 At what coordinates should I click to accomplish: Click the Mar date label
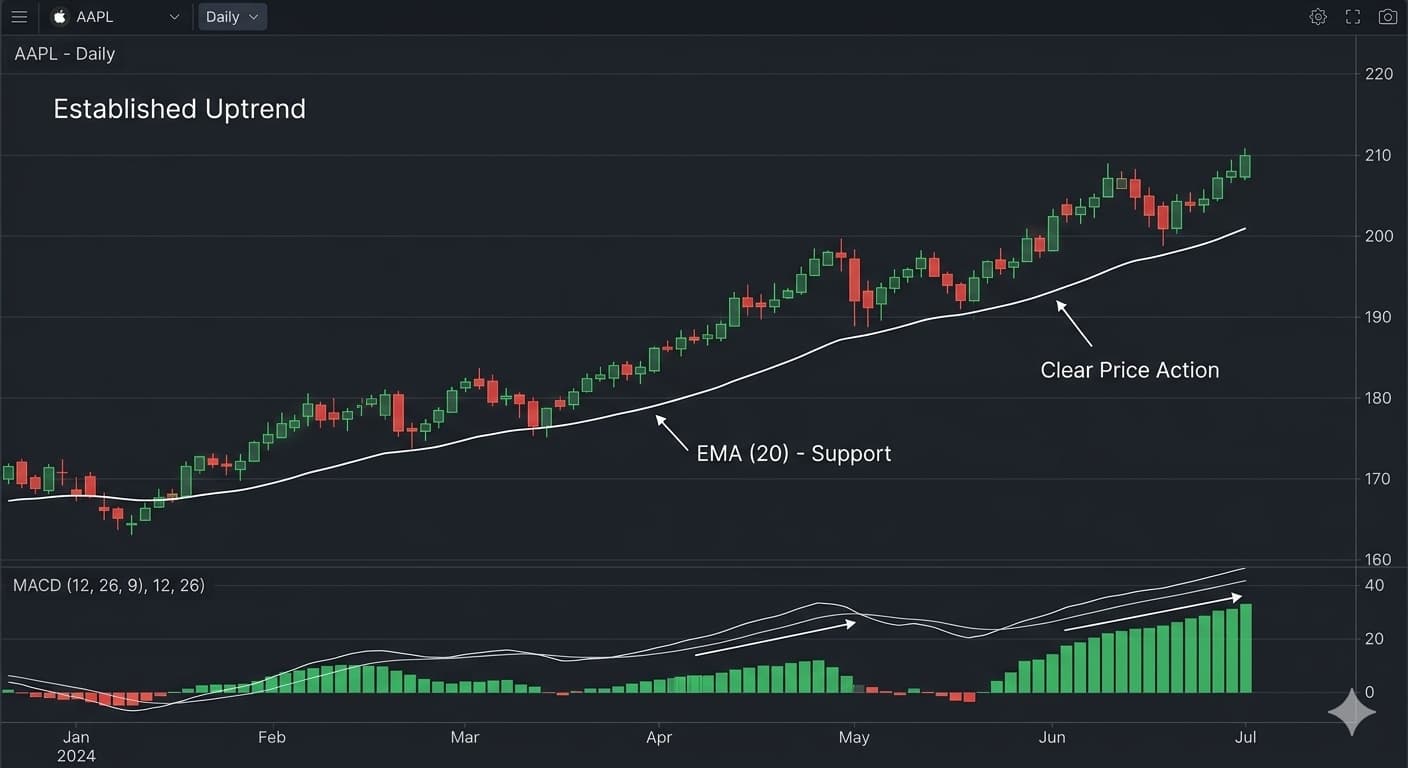[x=465, y=738]
